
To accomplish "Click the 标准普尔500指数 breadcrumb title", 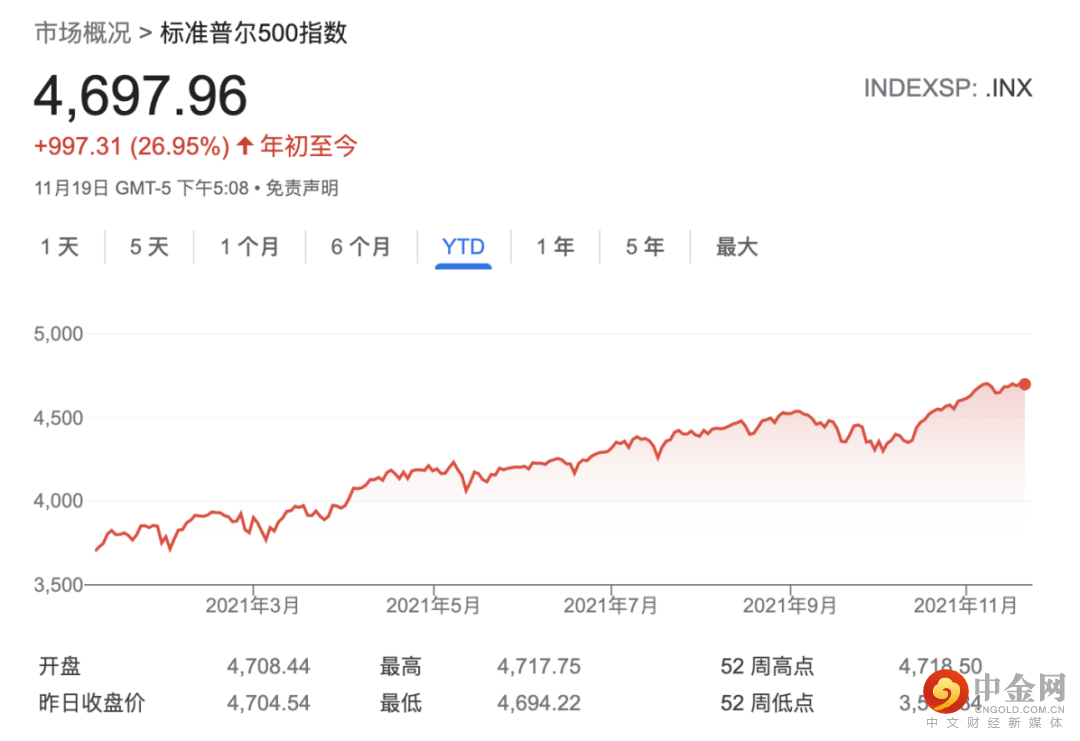I will pyautogui.click(x=253, y=32).
